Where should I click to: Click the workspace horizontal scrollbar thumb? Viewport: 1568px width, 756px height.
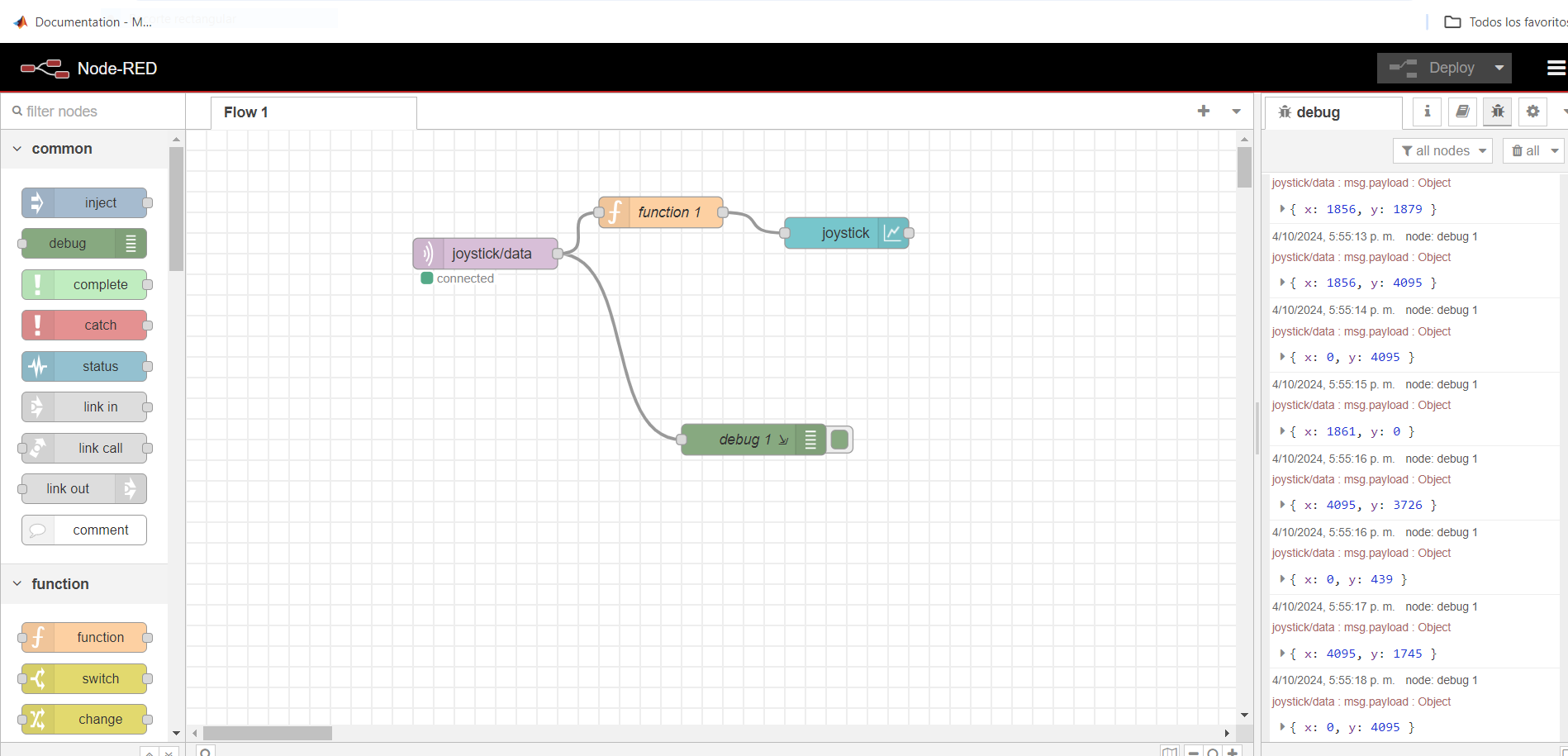pos(268,733)
